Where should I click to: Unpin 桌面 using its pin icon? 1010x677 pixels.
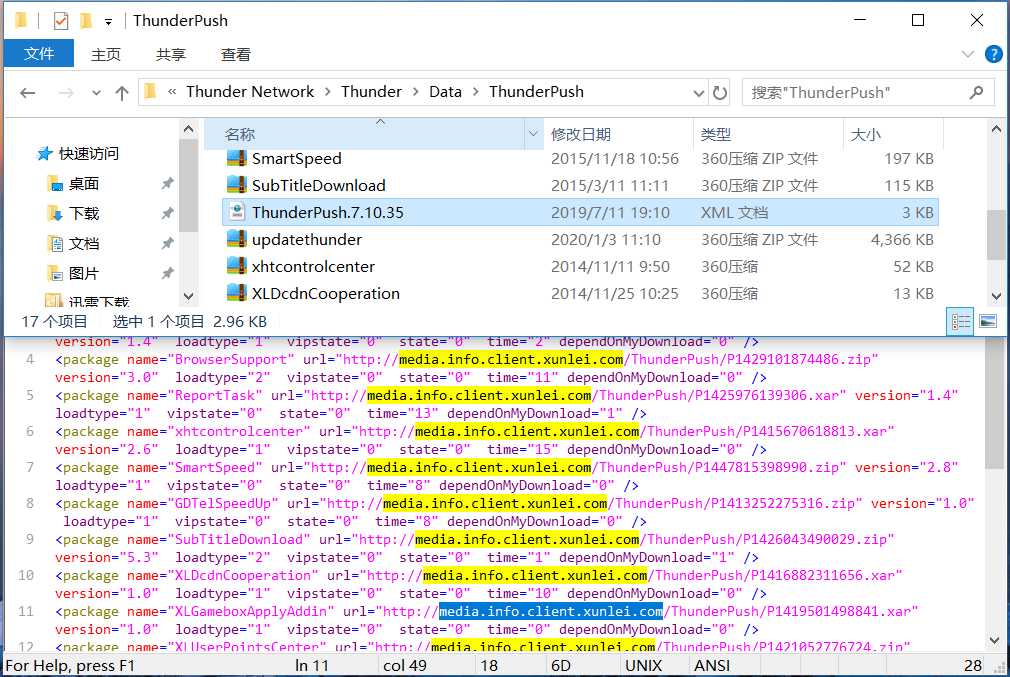(x=167, y=184)
